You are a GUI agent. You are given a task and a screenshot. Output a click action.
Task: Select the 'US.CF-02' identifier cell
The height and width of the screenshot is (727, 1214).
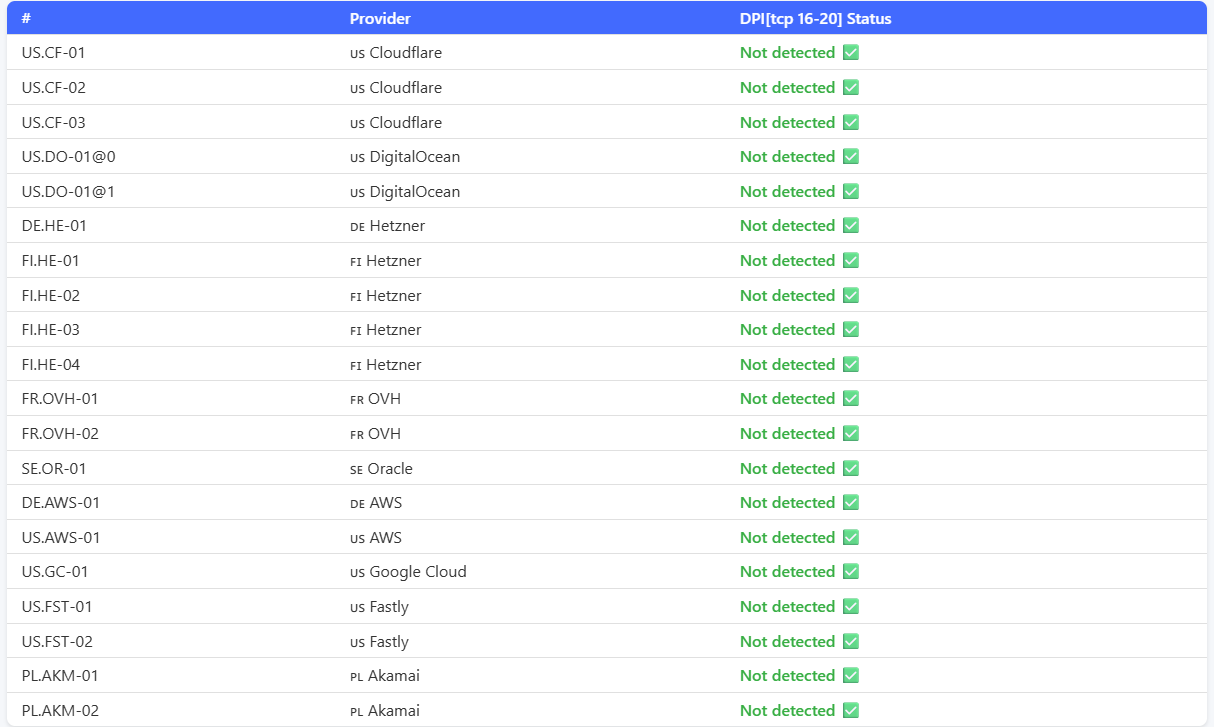click(x=53, y=88)
